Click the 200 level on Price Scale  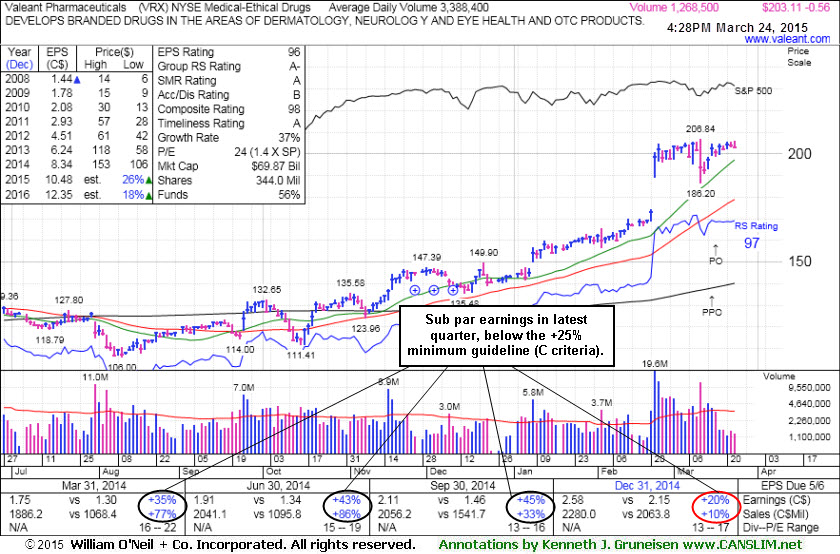[799, 154]
